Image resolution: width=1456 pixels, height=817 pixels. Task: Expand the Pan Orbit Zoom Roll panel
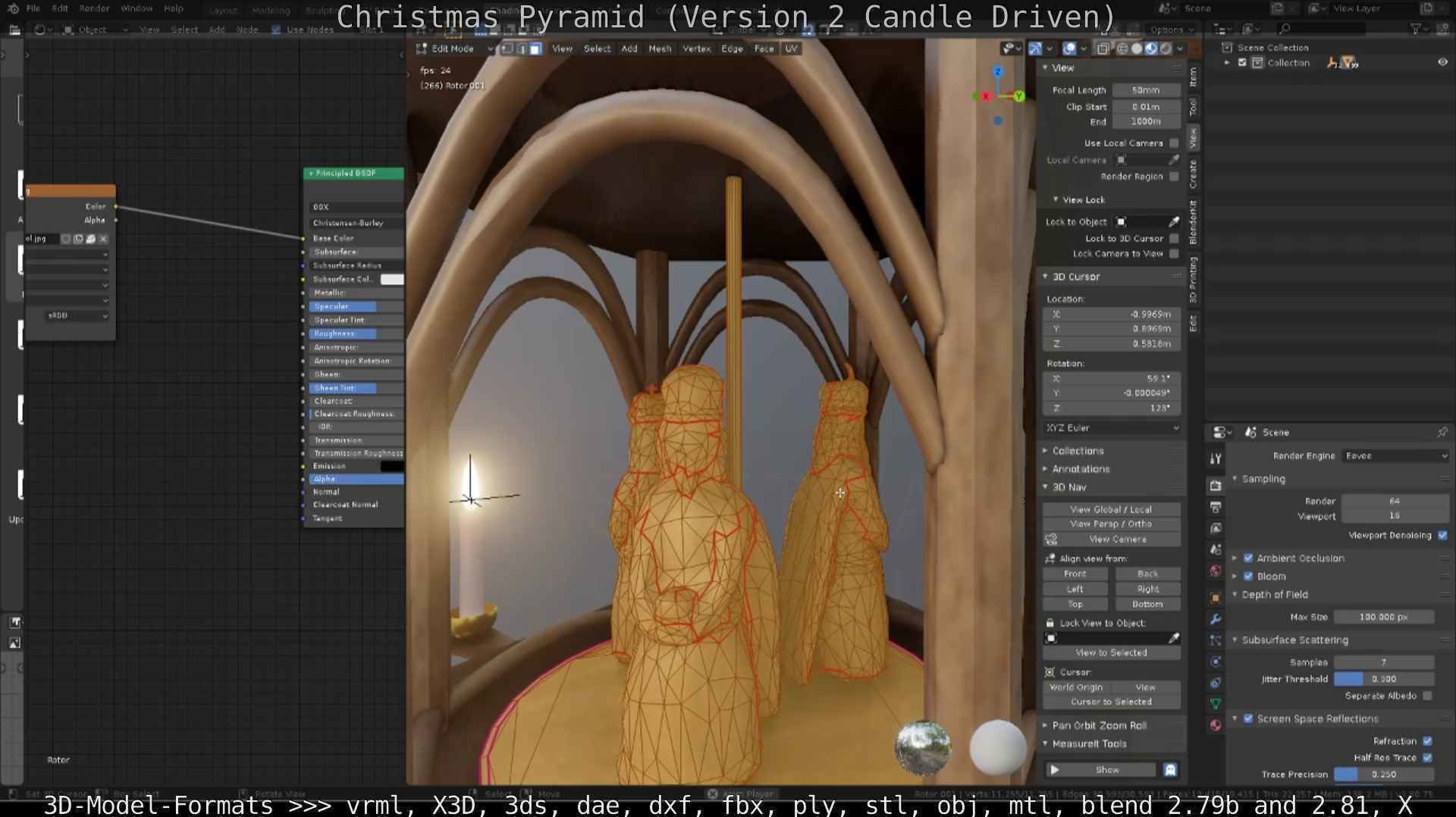[1098, 726]
